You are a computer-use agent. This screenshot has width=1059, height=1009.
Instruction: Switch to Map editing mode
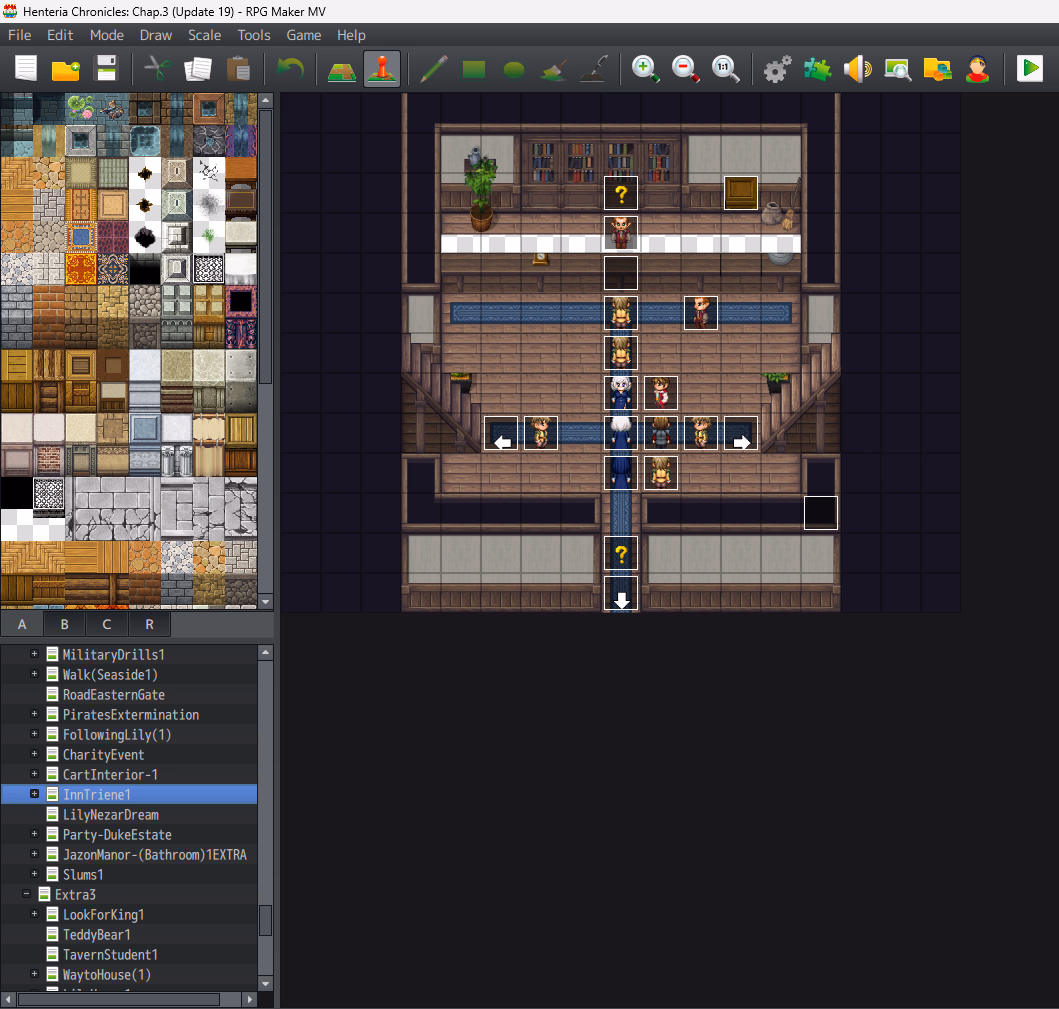pos(342,69)
